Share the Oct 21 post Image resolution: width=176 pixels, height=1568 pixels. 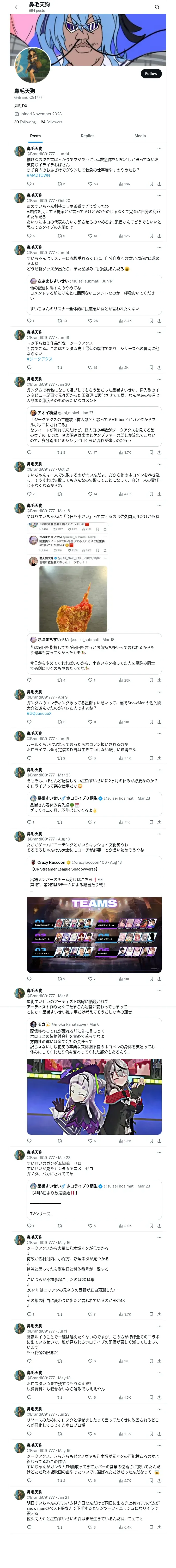pyautogui.click(x=160, y=494)
